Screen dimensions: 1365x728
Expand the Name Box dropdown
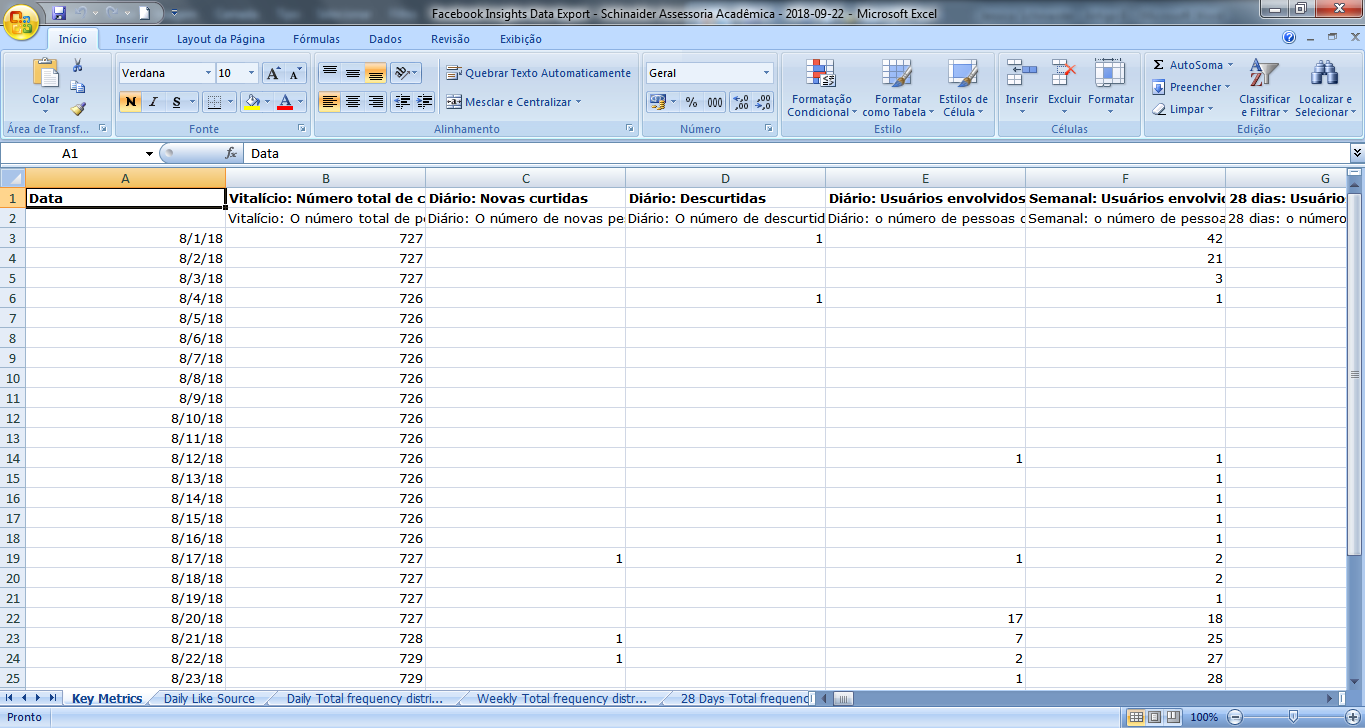click(x=149, y=153)
